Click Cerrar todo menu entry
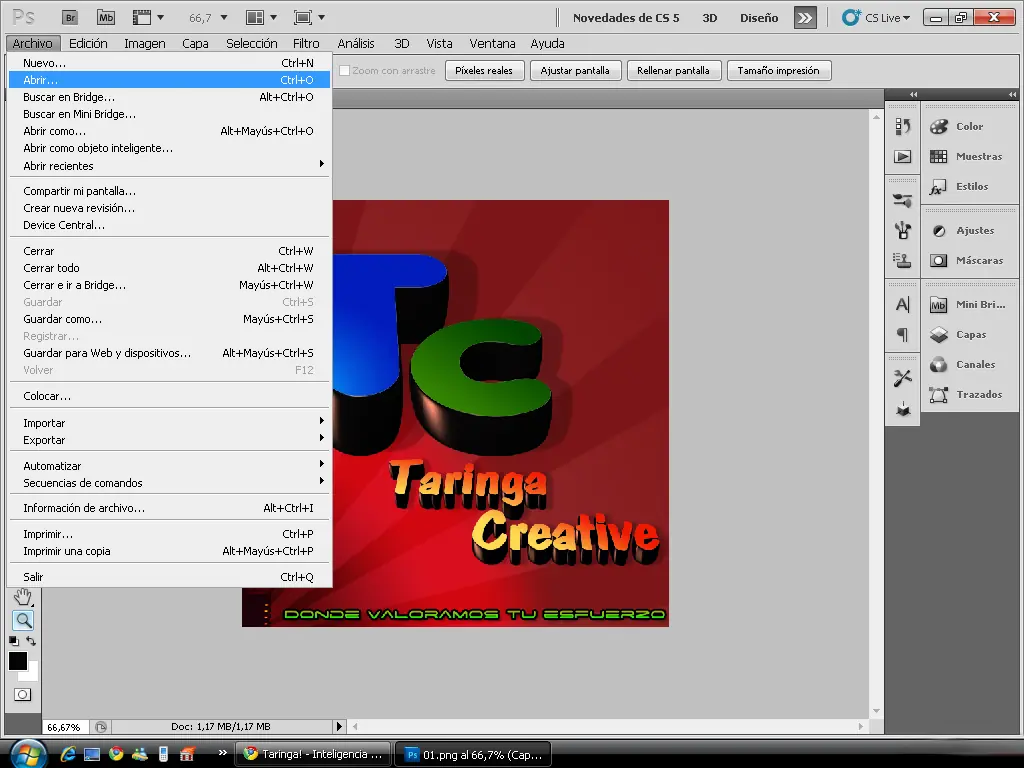Screen dimensions: 1024x768 click(169, 268)
